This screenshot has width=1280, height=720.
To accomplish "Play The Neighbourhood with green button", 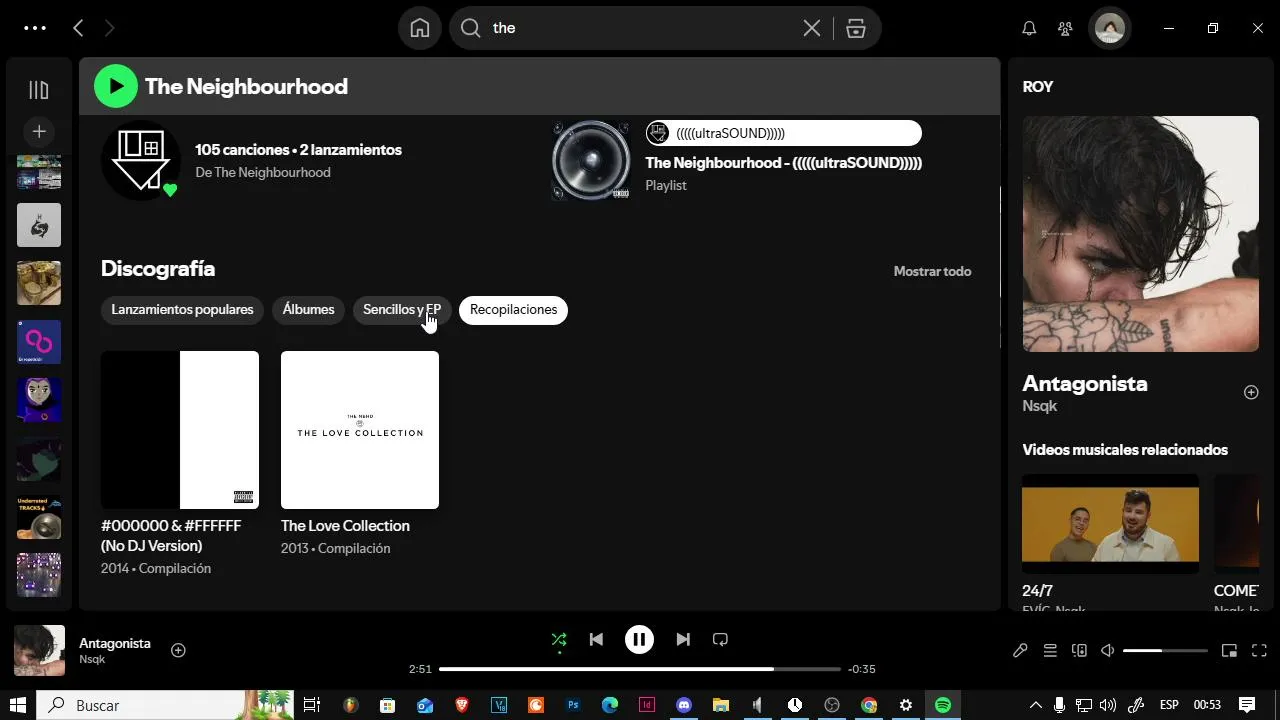I will [x=116, y=86].
